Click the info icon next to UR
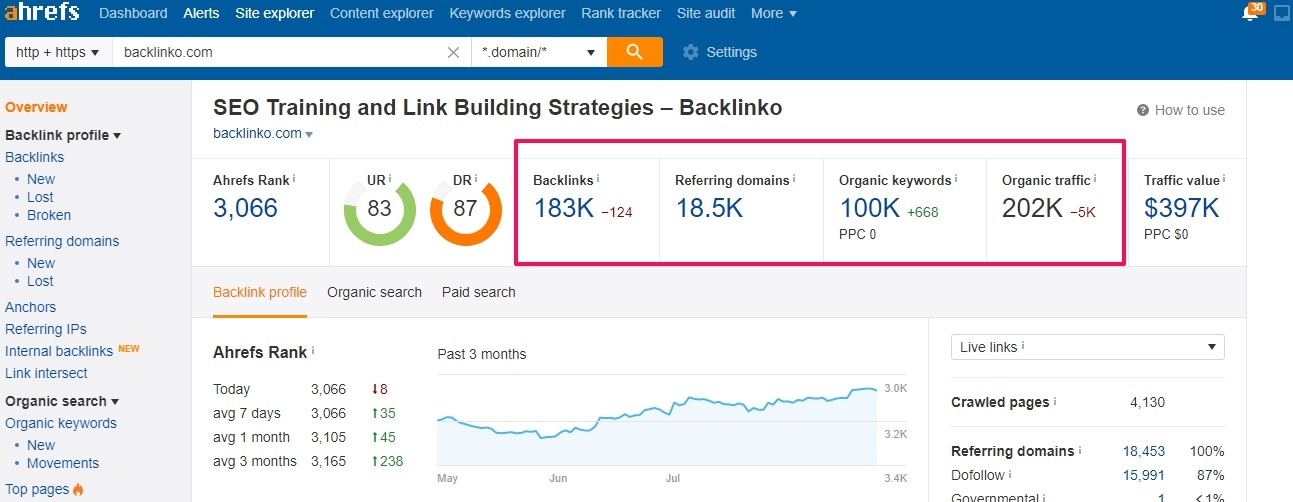 pos(390,180)
